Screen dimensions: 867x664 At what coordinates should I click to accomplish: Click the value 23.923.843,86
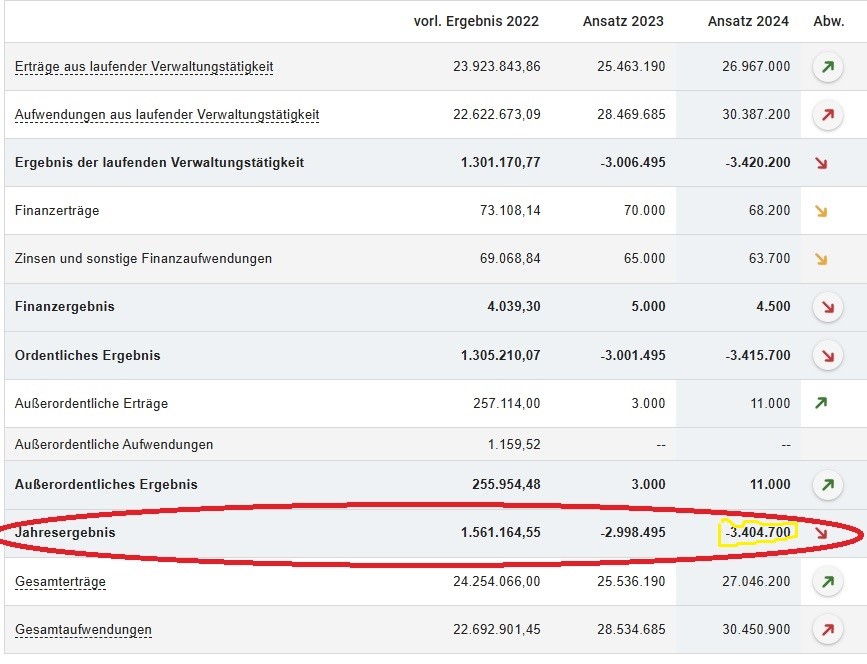click(497, 66)
